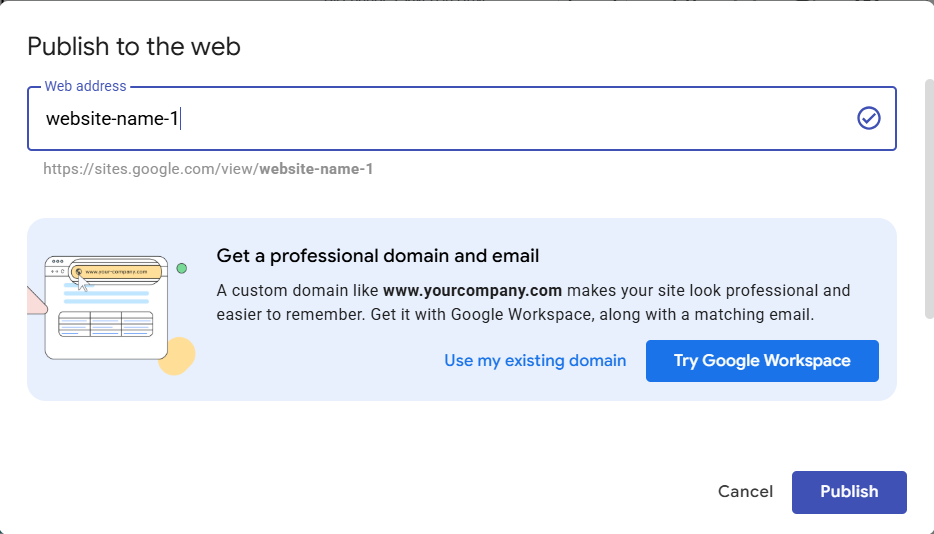Click the table graphic in the illustration
934x534 pixels.
click(x=105, y=324)
